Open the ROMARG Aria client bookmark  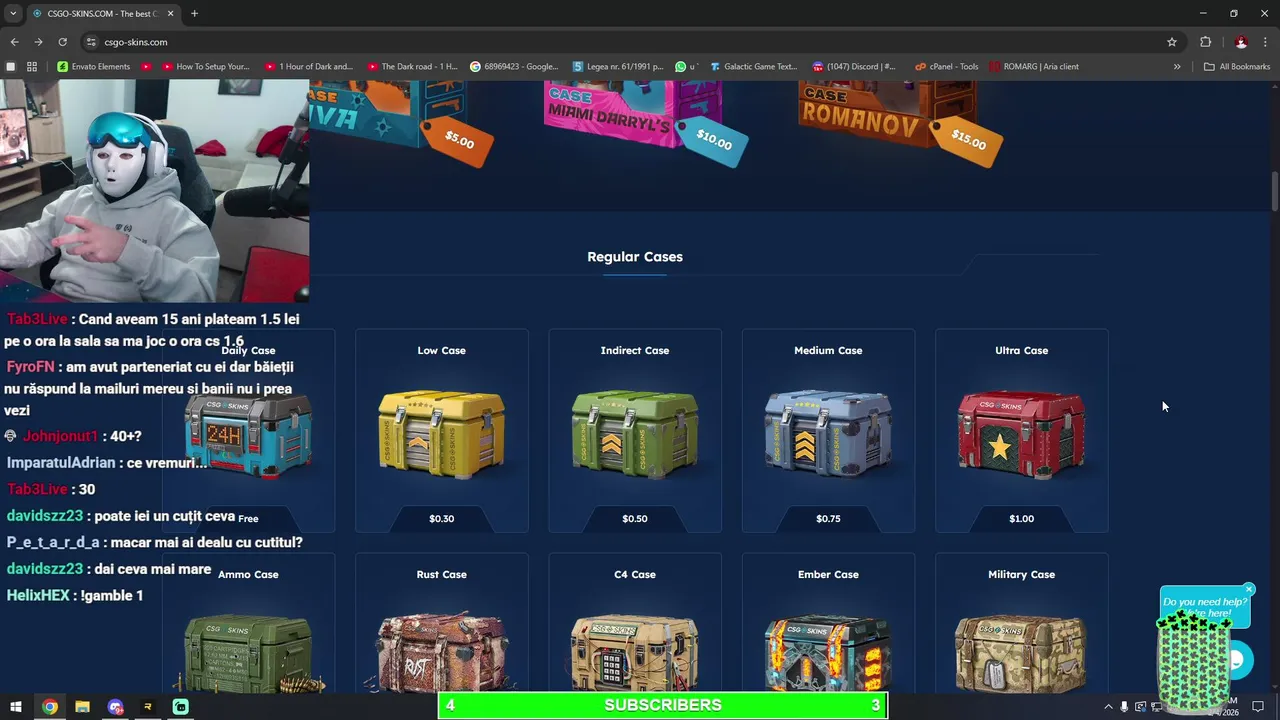click(x=1034, y=67)
